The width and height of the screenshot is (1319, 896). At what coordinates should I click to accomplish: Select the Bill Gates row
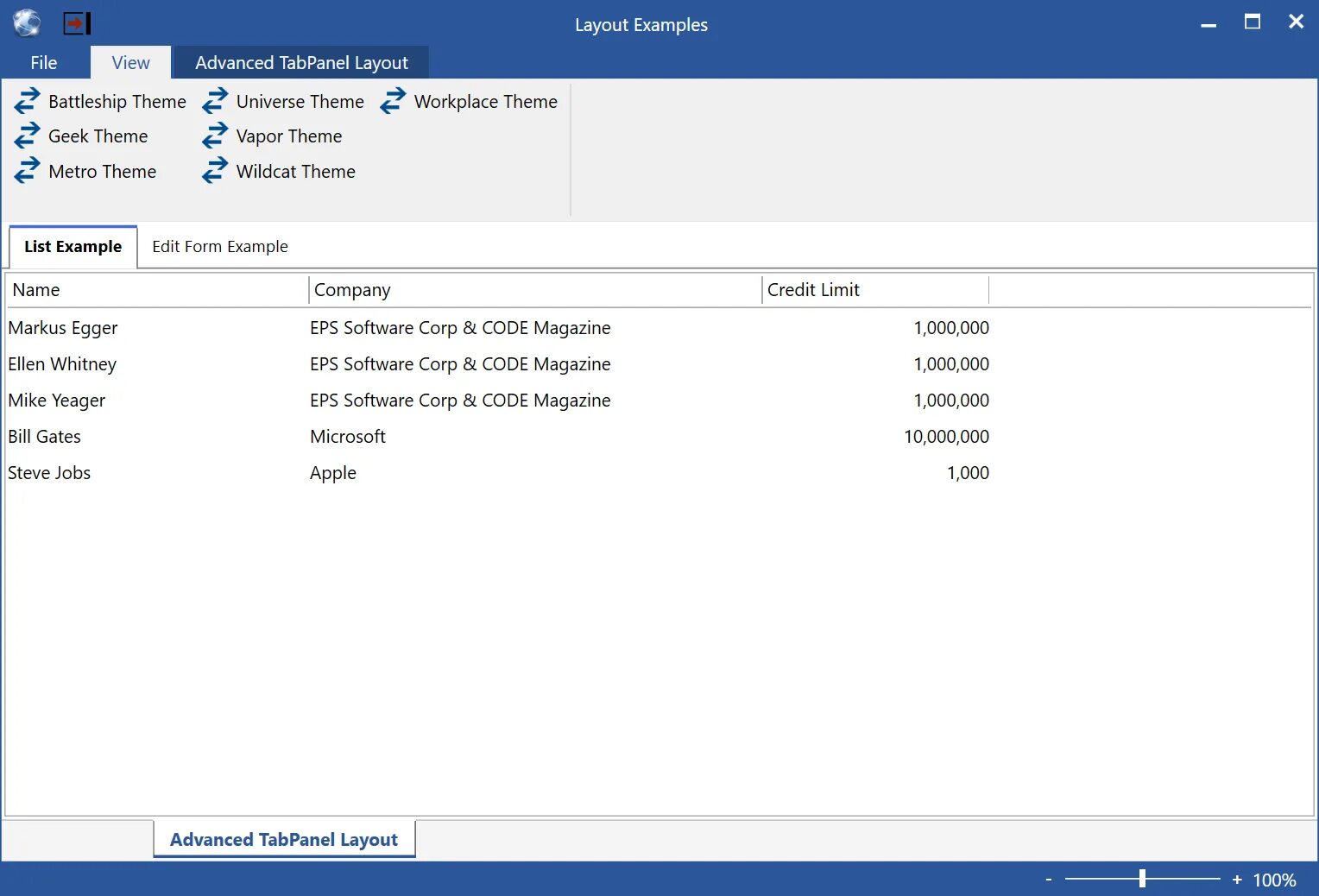[x=659, y=437]
